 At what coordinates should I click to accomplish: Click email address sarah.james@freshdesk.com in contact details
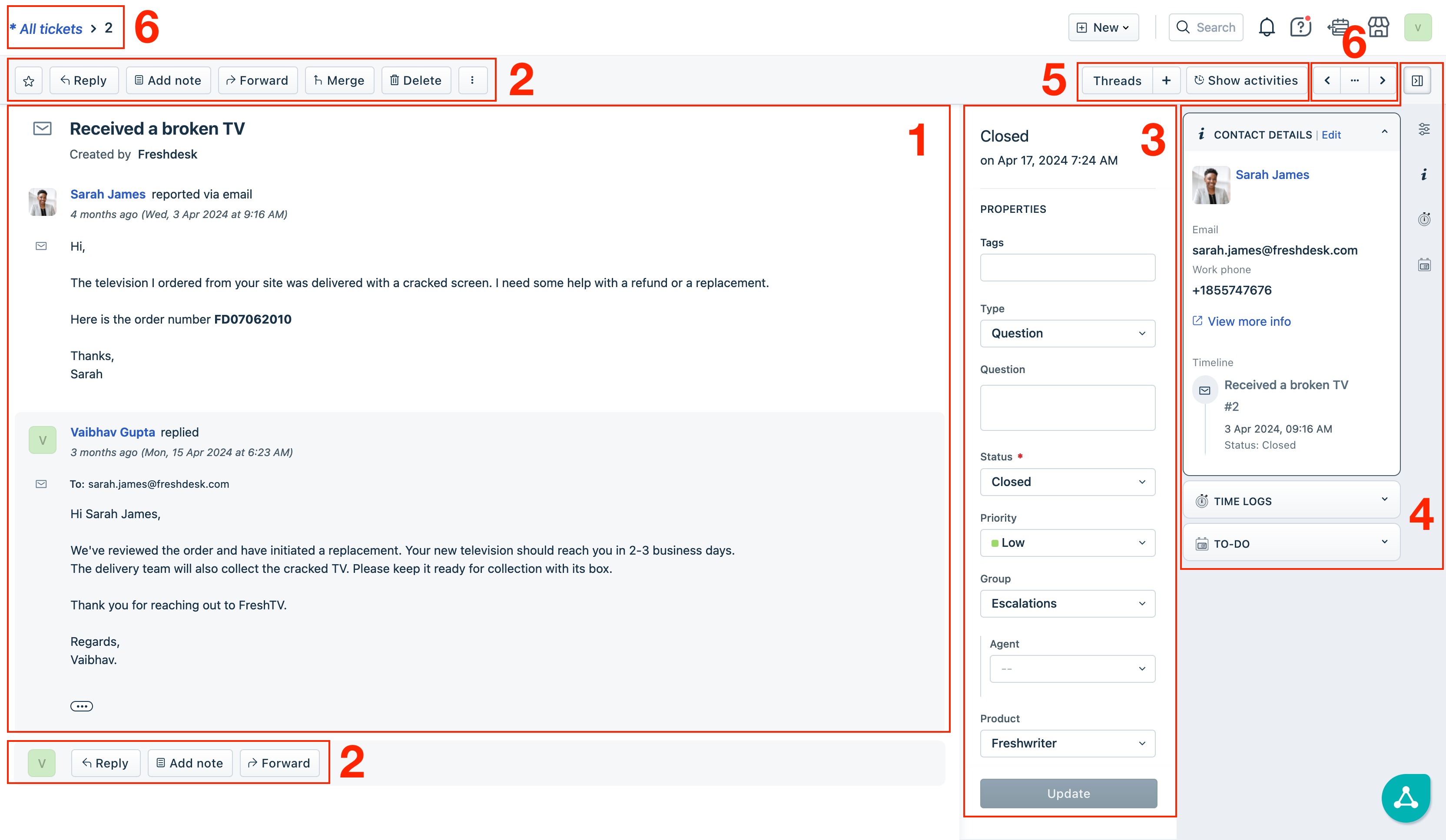1274,250
